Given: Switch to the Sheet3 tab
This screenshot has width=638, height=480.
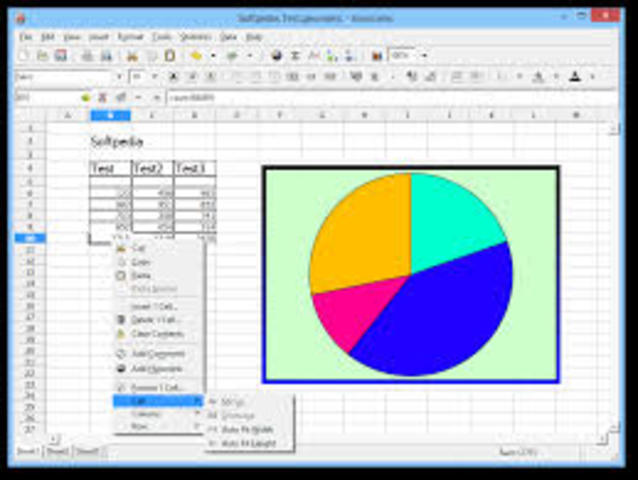Looking at the screenshot, I should (x=87, y=451).
